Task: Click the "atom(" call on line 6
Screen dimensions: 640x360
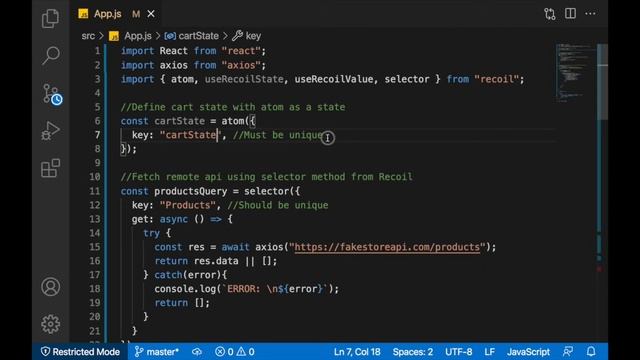Action: (235, 121)
